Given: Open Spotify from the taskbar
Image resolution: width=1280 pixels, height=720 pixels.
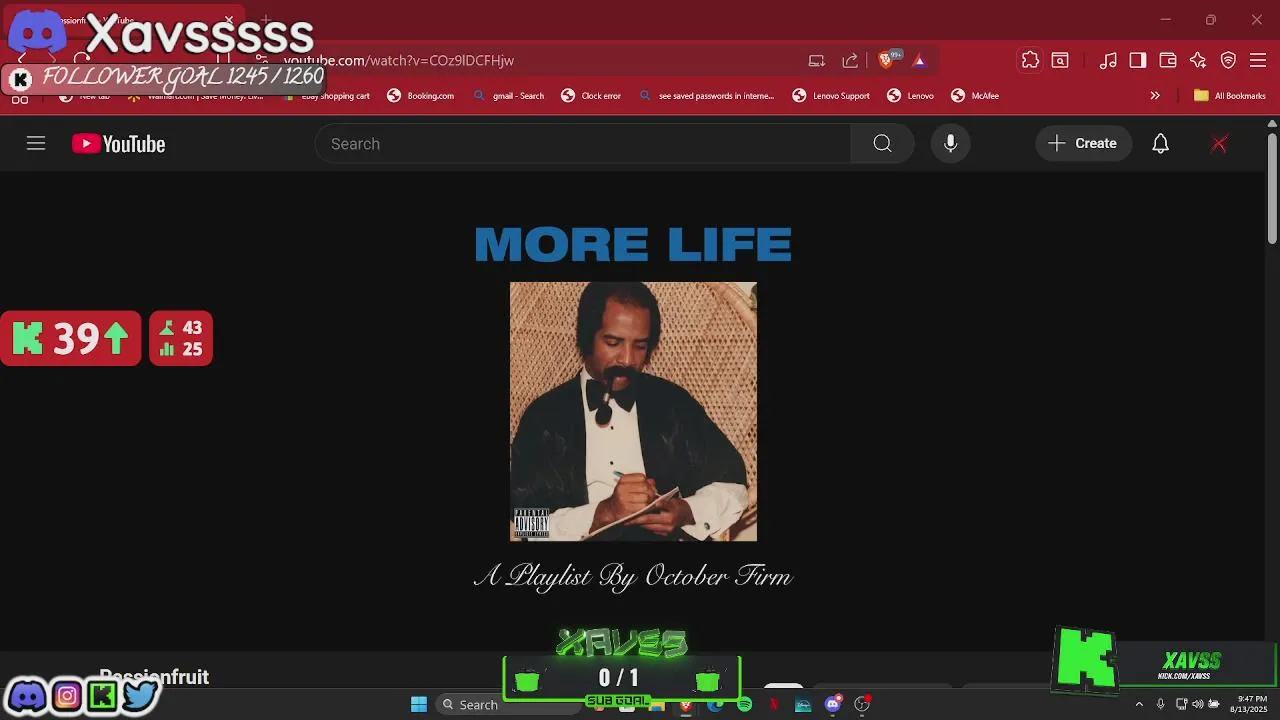Looking at the screenshot, I should pyautogui.click(x=745, y=705).
